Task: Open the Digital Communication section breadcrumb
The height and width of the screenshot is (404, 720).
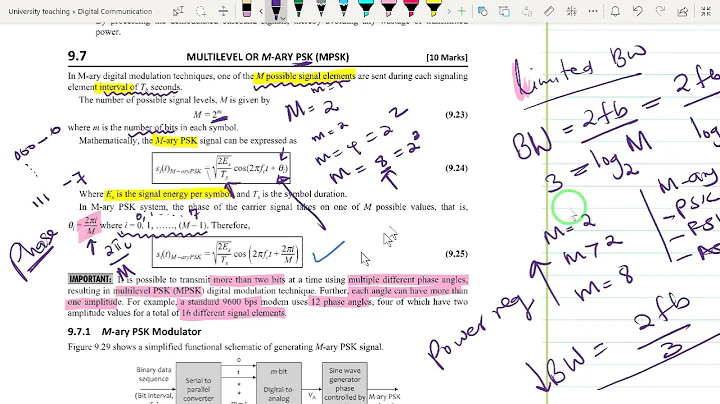Action: [x=114, y=11]
